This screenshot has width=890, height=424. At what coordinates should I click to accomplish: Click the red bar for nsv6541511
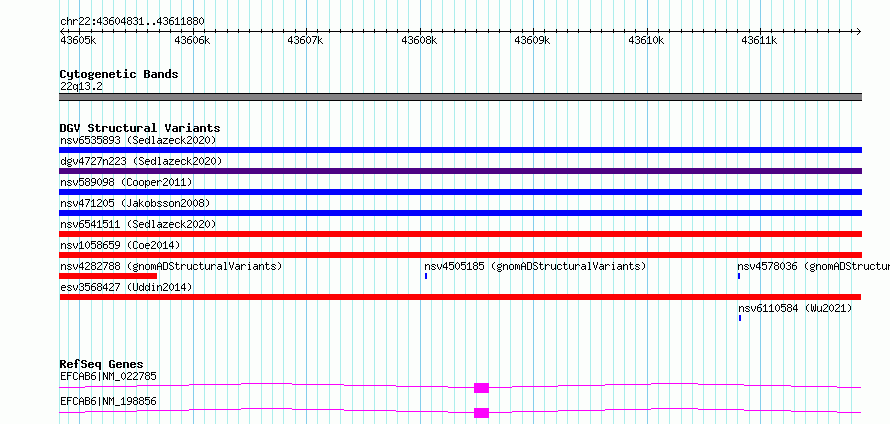coord(460,234)
